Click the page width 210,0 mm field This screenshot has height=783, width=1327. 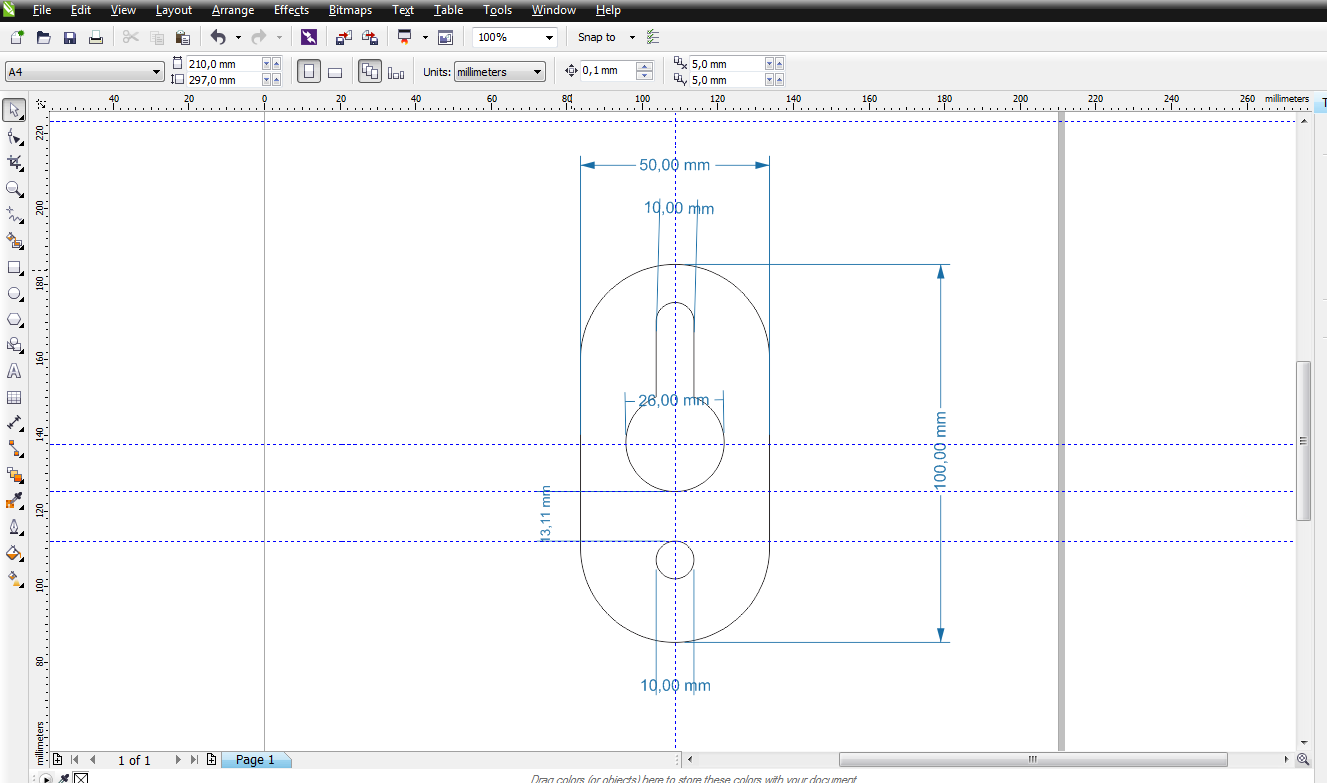(223, 64)
